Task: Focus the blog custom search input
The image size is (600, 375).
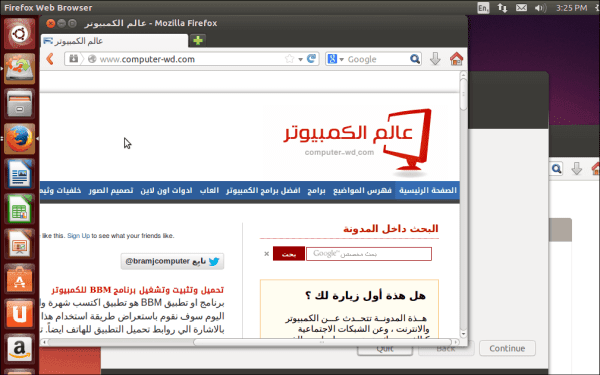Action: tap(369, 254)
